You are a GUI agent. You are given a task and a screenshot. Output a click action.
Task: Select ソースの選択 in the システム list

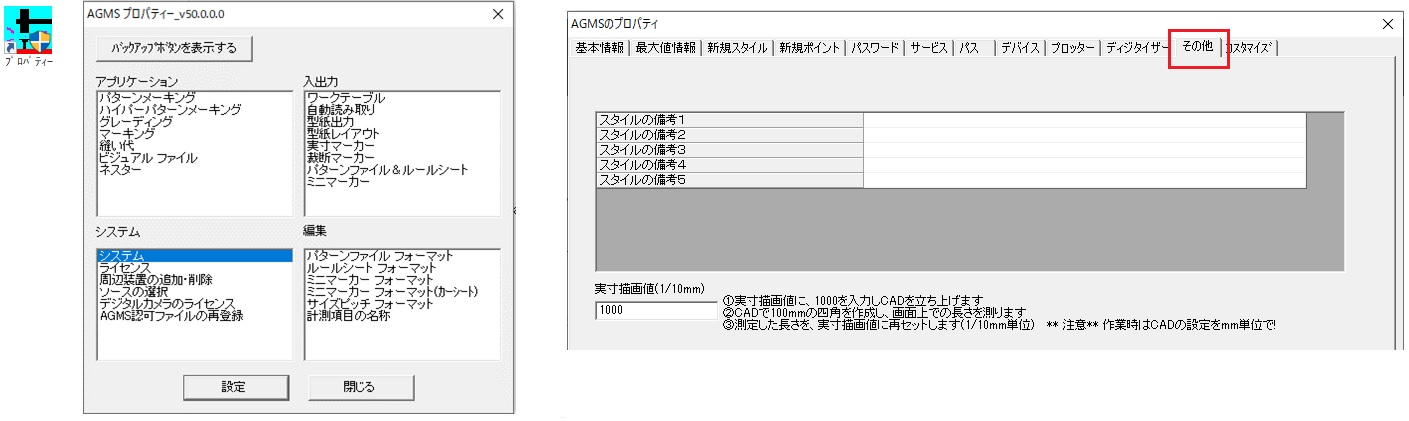[136, 292]
